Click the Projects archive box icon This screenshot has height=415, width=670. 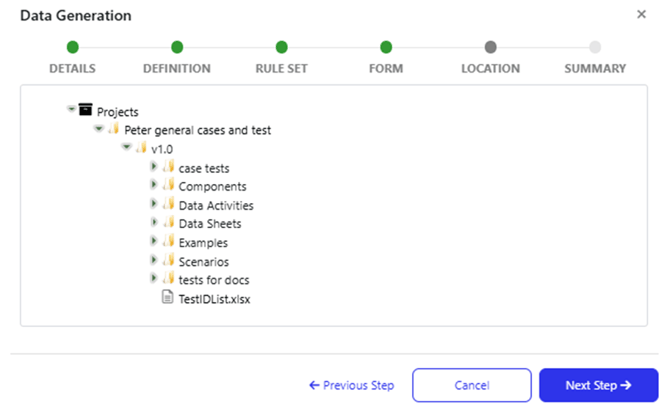coord(85,109)
